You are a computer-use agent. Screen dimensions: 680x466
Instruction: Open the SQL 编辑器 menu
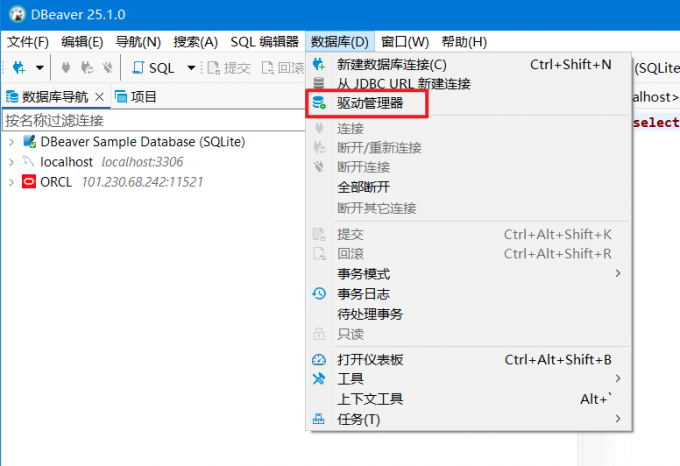point(265,42)
